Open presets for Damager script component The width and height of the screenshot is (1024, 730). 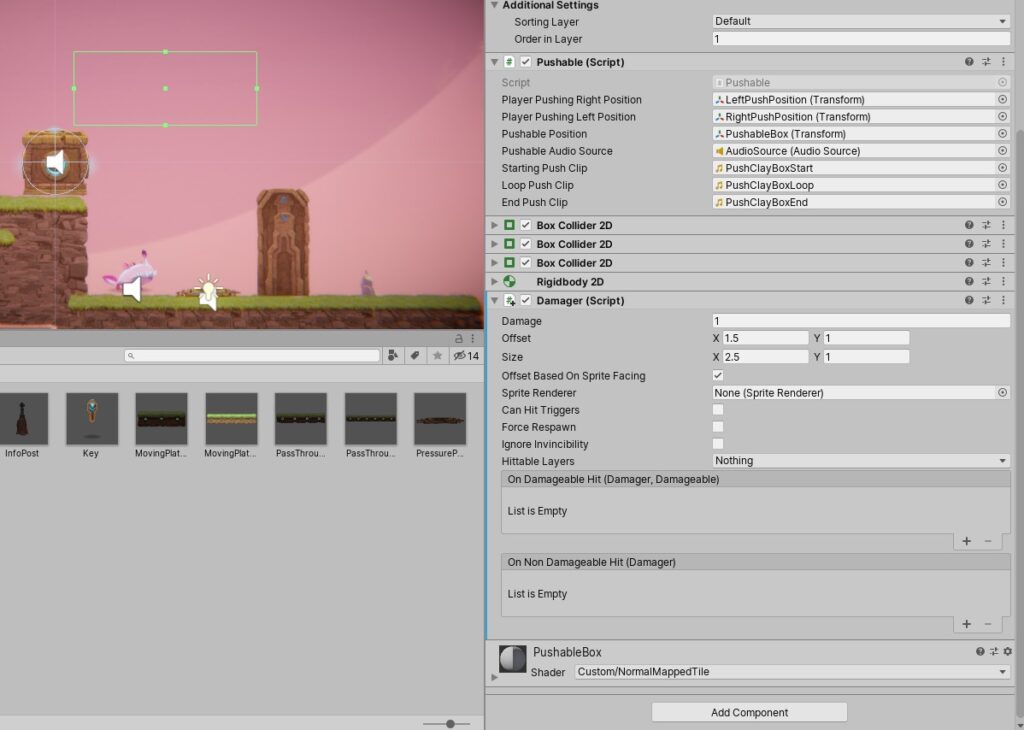pyautogui.click(x=986, y=301)
